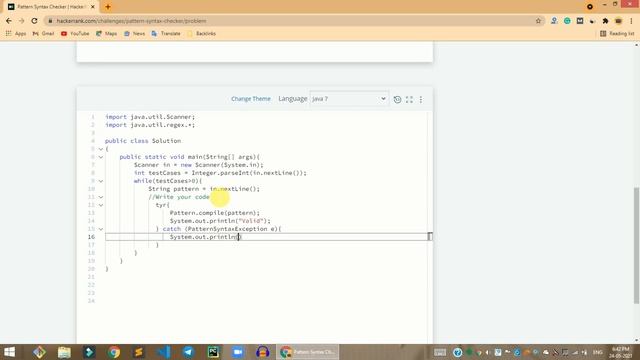Close the Pattern Syntax Checker tab

point(93,7)
